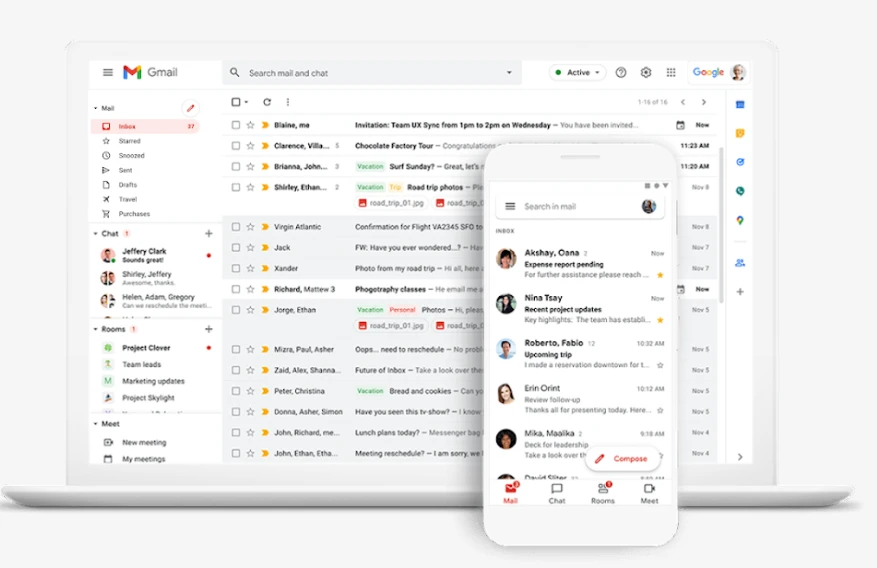877x568 pixels.
Task: Toggle the select-all checkbox in the toolbar
Action: tap(236, 102)
